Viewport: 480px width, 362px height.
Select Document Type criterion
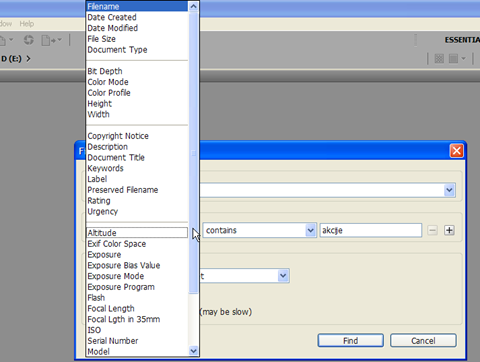tap(137, 50)
